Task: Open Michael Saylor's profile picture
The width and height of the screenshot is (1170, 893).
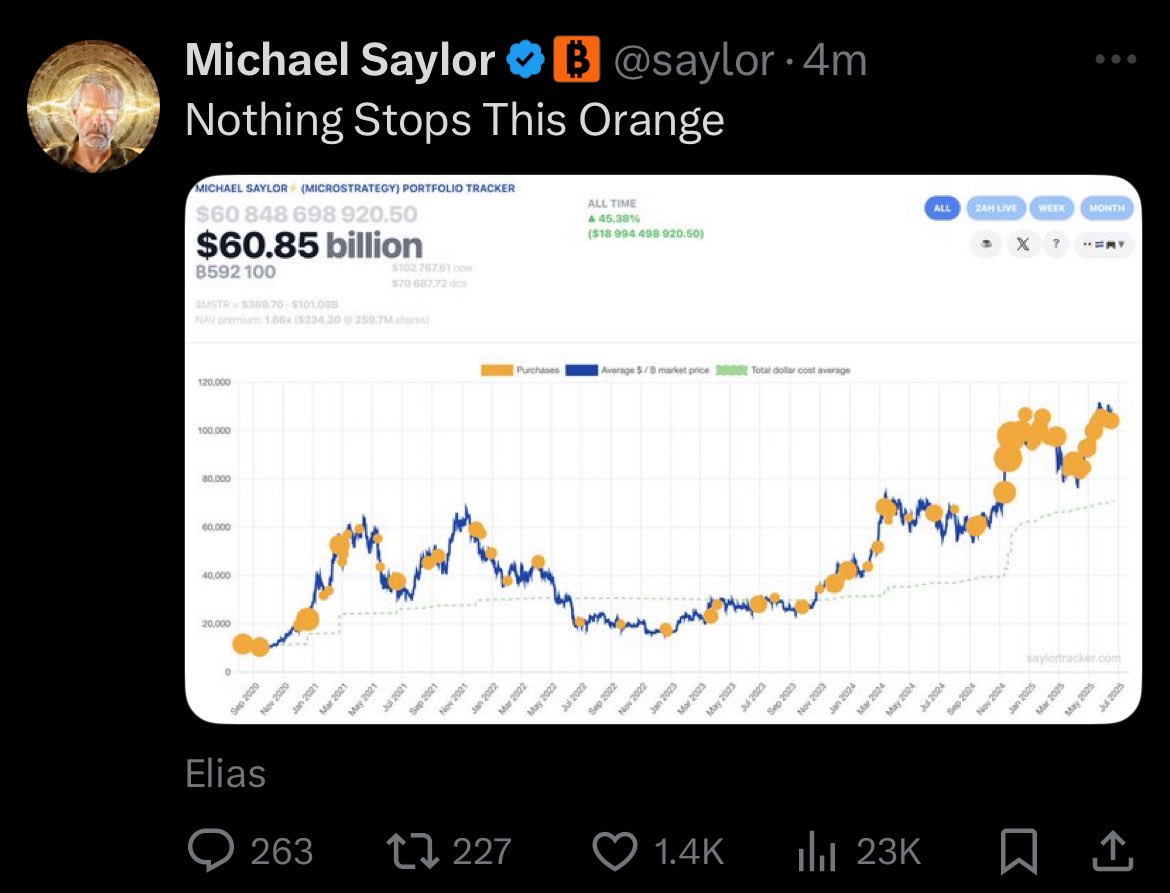Action: click(x=93, y=107)
